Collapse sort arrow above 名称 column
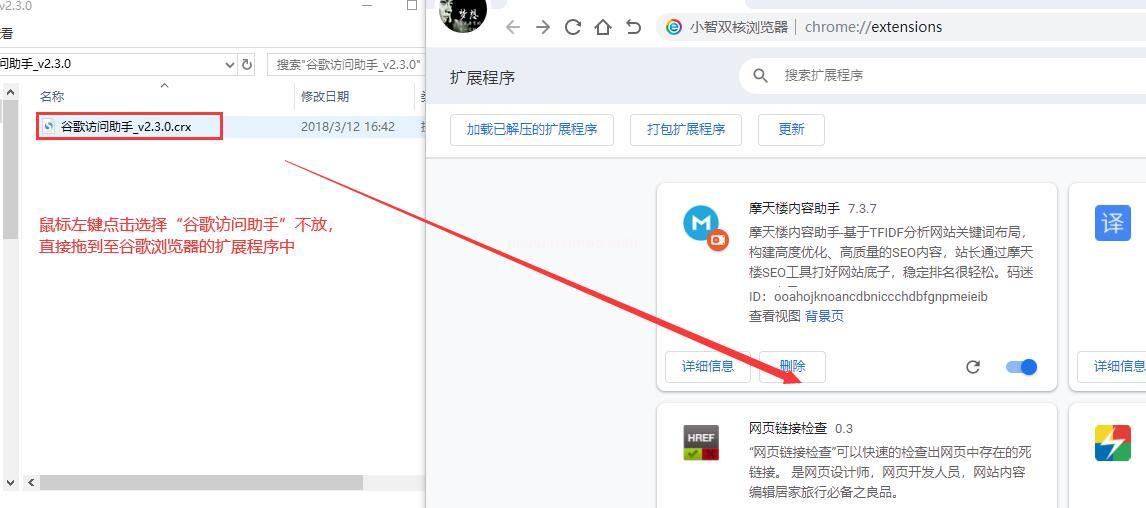1146x508 pixels. pos(165,86)
